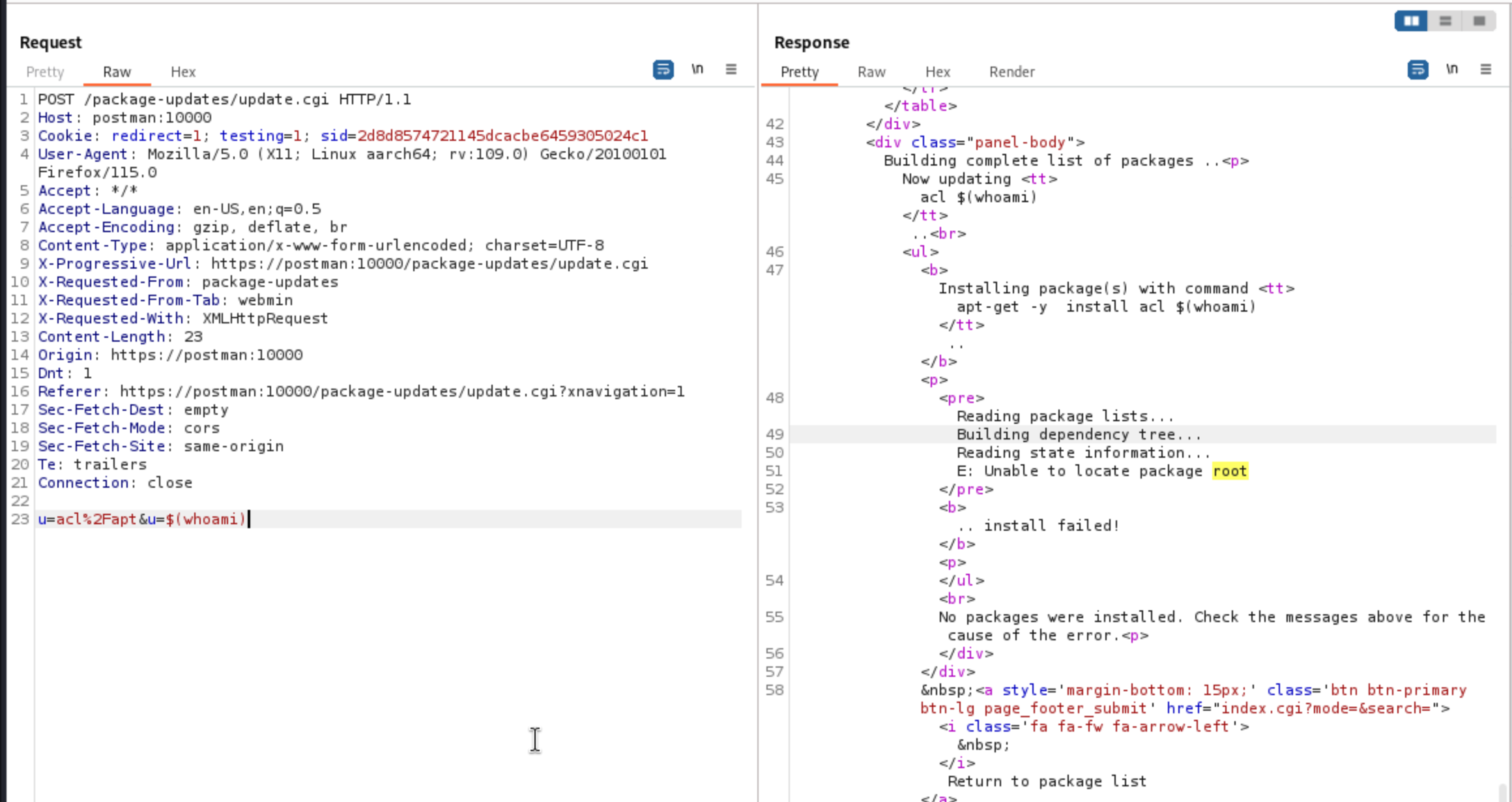Select the Raw tab in Request
Image resolution: width=1512 pixels, height=802 pixels.
[x=117, y=72]
